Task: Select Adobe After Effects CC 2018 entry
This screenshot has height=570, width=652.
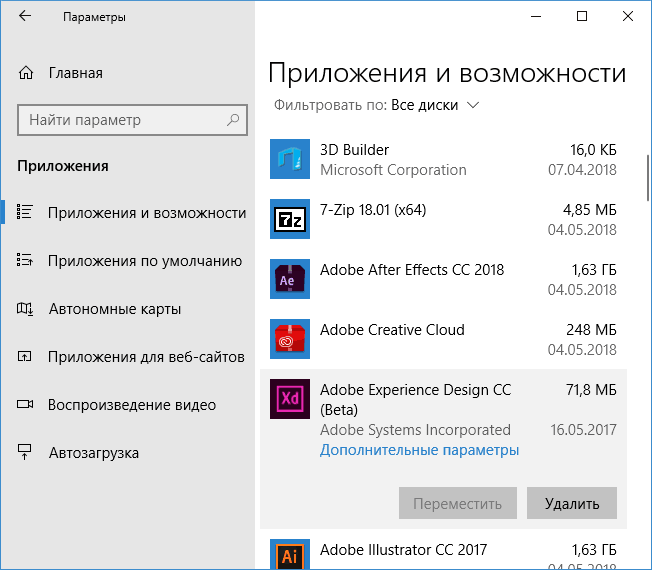Action: [443, 279]
